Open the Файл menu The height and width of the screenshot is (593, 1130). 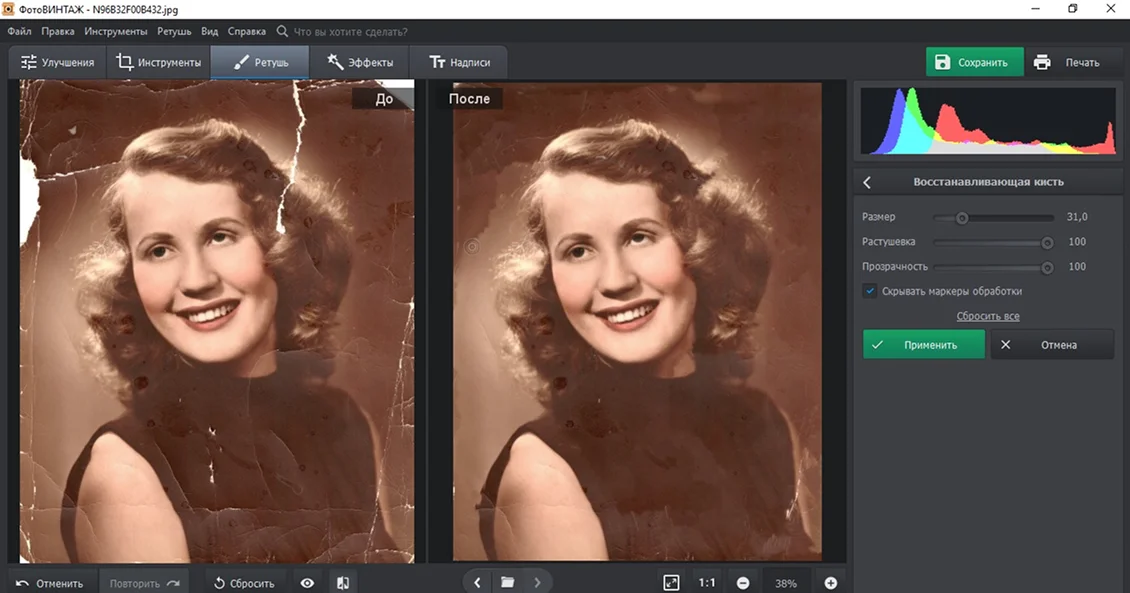pos(18,30)
